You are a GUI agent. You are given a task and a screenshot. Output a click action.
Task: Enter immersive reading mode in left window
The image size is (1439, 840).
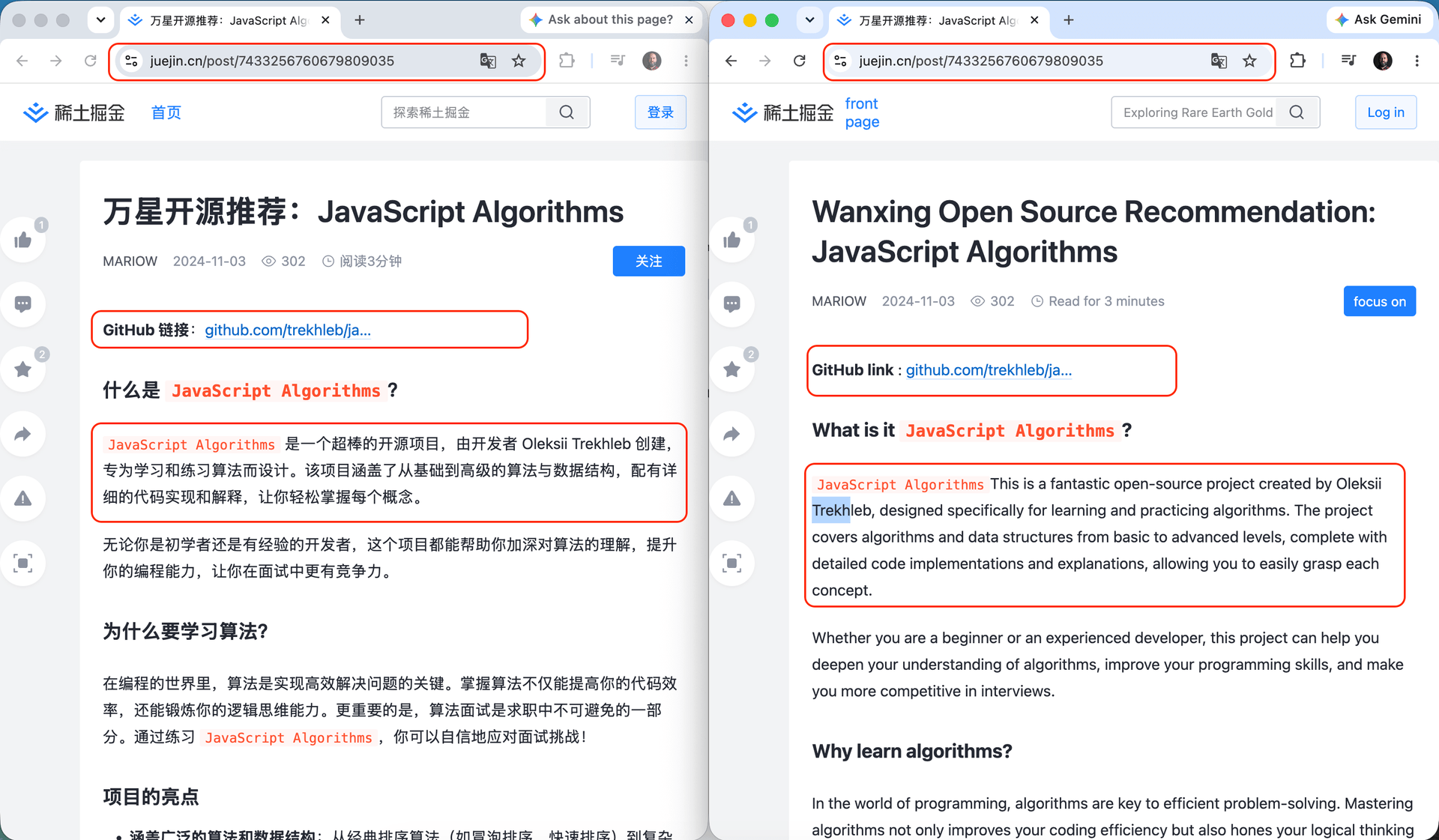point(23,563)
